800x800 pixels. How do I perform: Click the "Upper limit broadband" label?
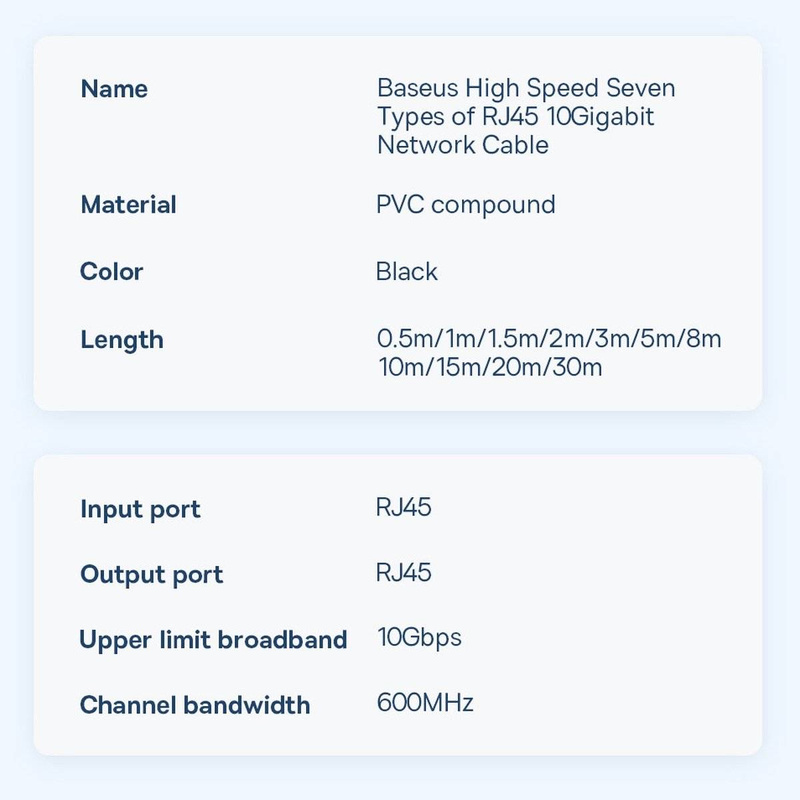(213, 640)
